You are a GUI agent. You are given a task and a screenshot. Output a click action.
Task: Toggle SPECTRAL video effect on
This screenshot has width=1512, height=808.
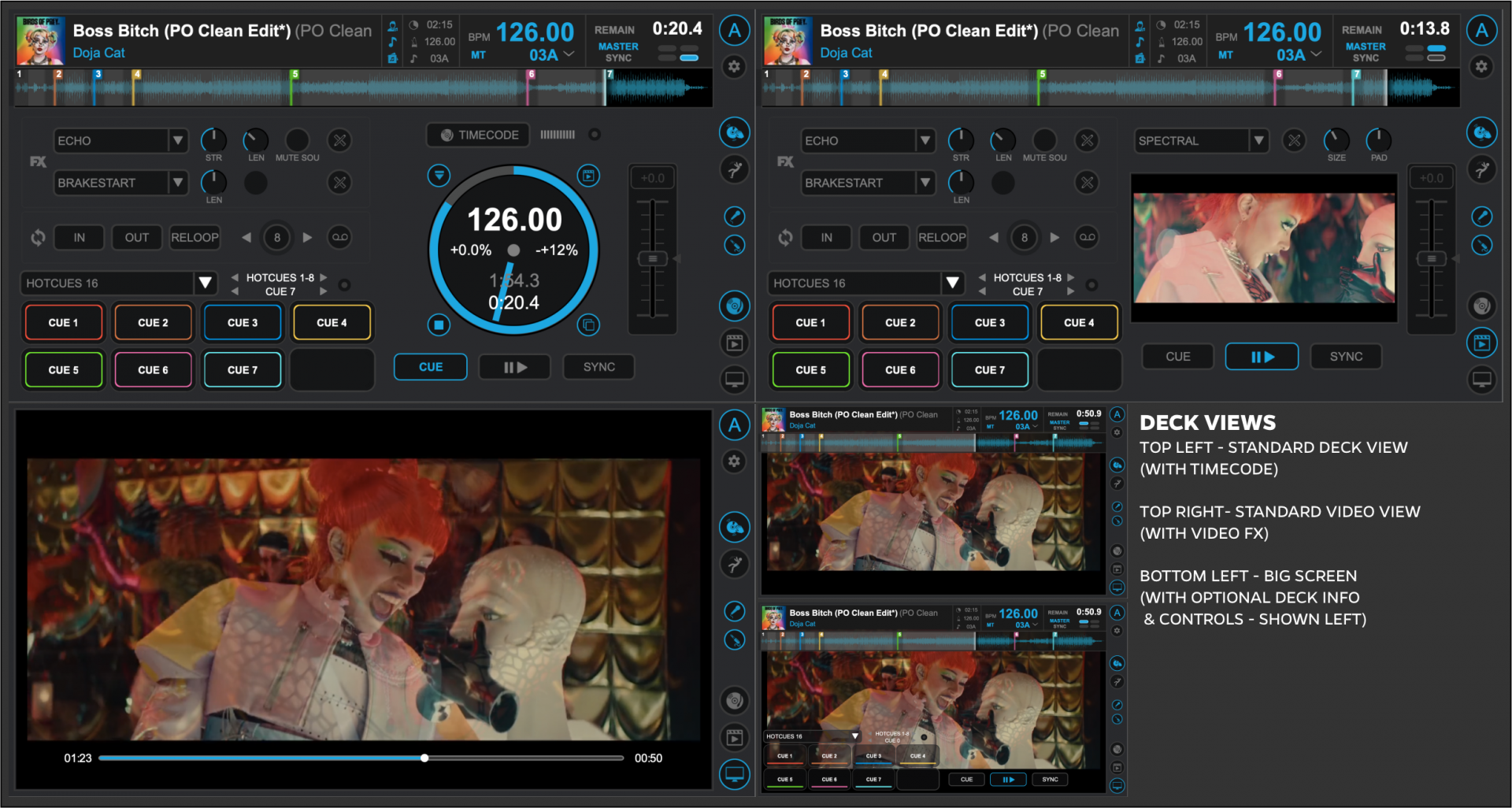click(1294, 141)
